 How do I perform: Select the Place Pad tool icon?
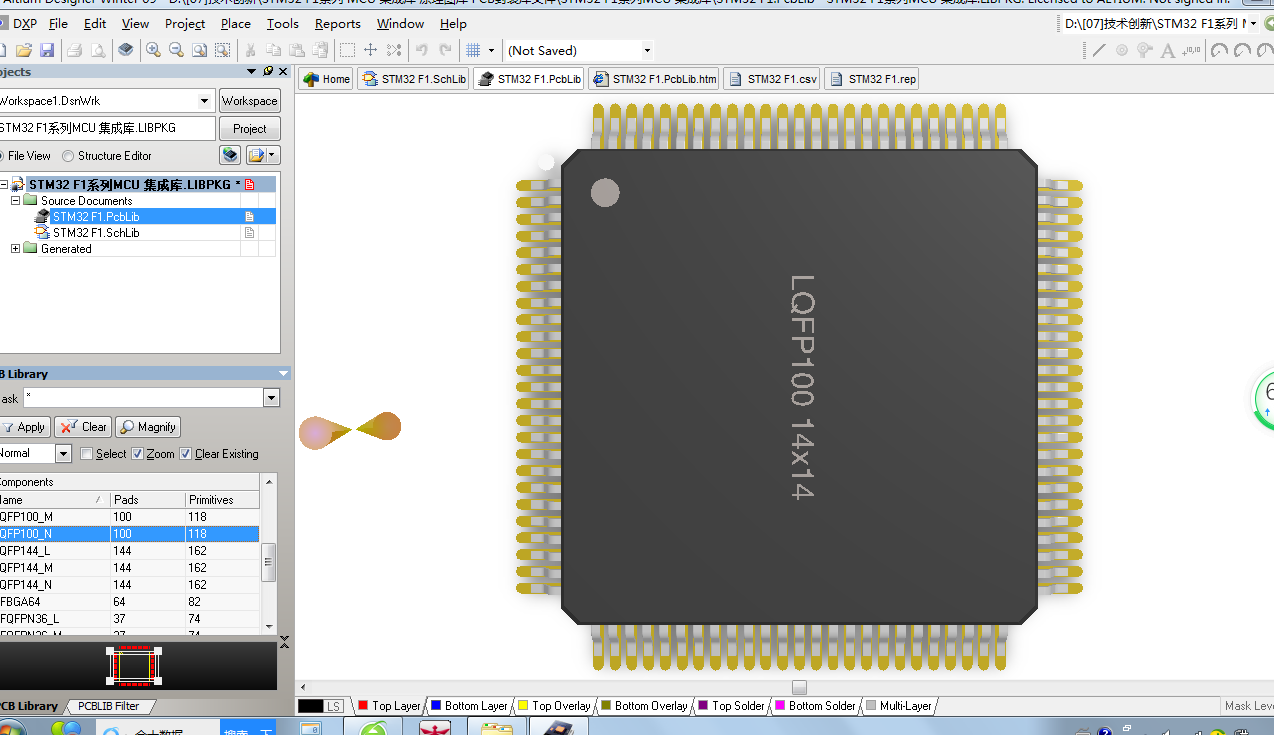pyautogui.click(x=1122, y=50)
